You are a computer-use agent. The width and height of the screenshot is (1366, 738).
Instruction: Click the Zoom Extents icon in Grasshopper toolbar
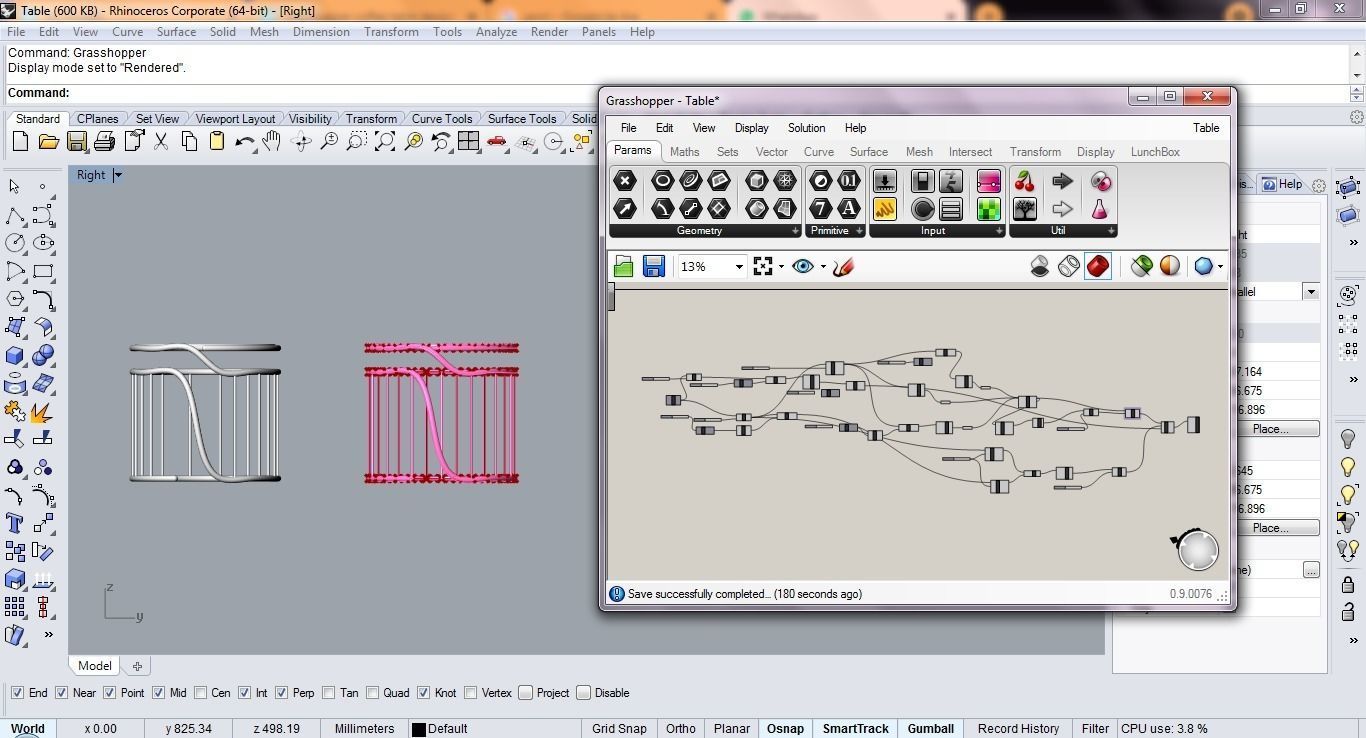pos(763,266)
